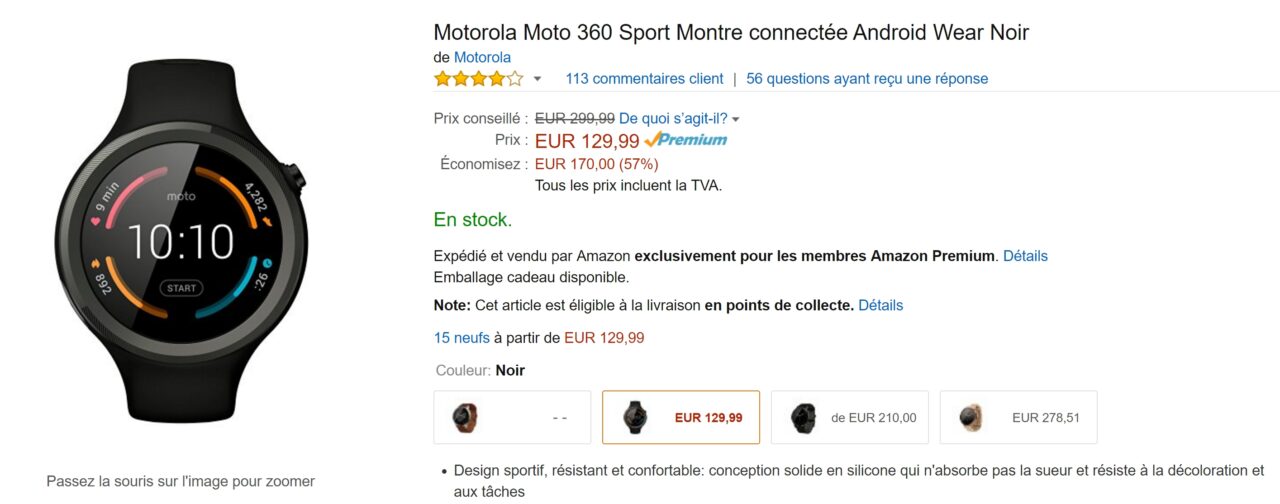Open the rating breakdown arrow beside the stars
Viewport: 1280px width, 504px height.
(537, 79)
